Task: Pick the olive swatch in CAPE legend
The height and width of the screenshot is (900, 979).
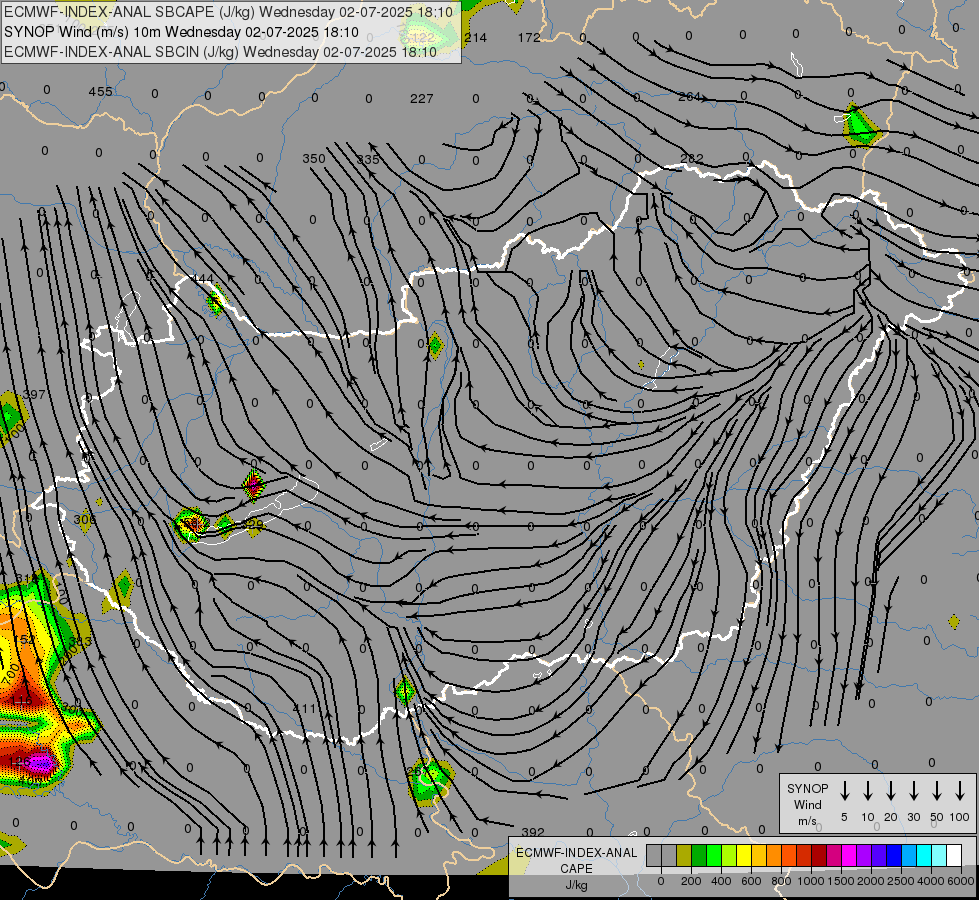Action: (x=684, y=856)
